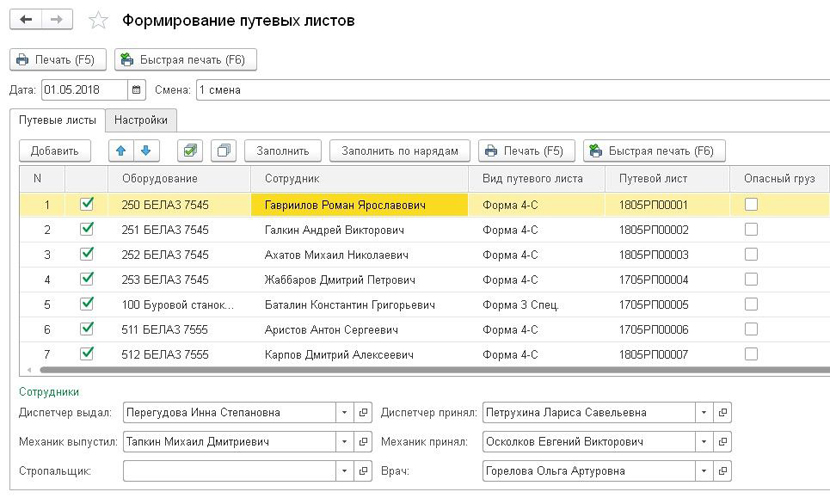
Task: Enable Опасный груз for row 2
Action: pyautogui.click(x=751, y=230)
